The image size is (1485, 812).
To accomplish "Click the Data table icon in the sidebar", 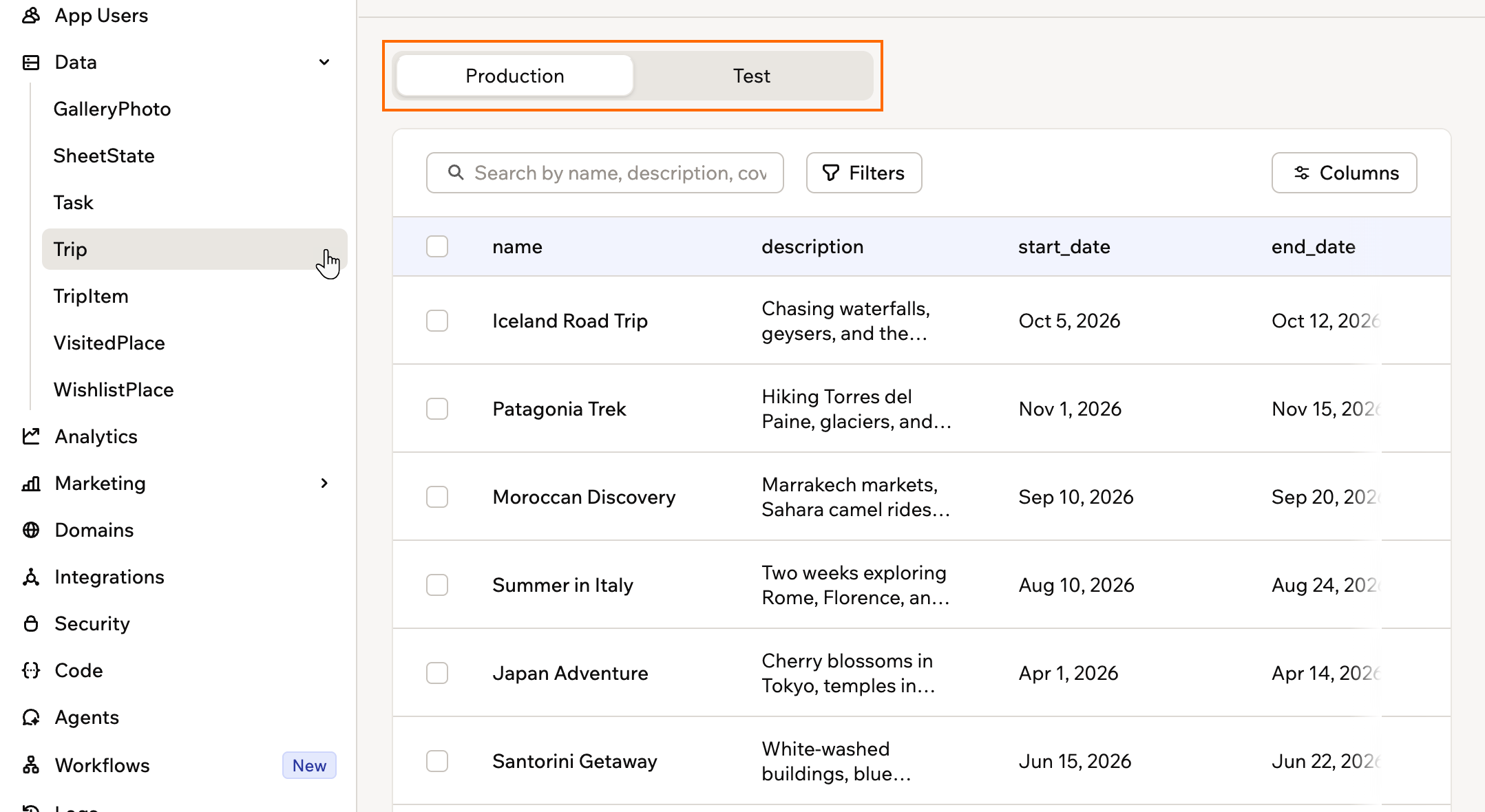I will tap(31, 62).
